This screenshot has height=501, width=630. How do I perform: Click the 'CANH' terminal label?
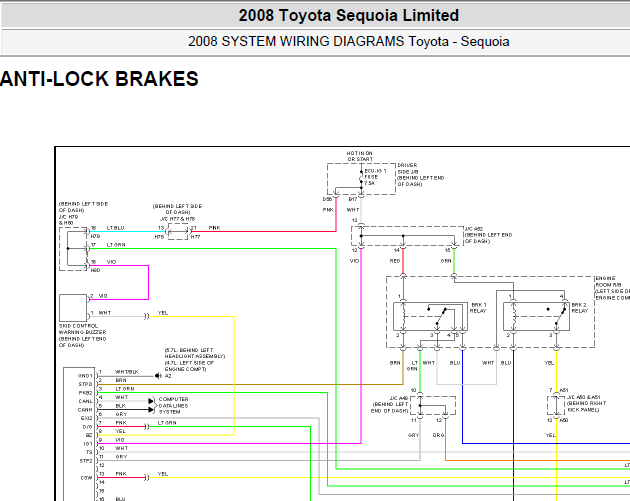[x=85, y=410]
